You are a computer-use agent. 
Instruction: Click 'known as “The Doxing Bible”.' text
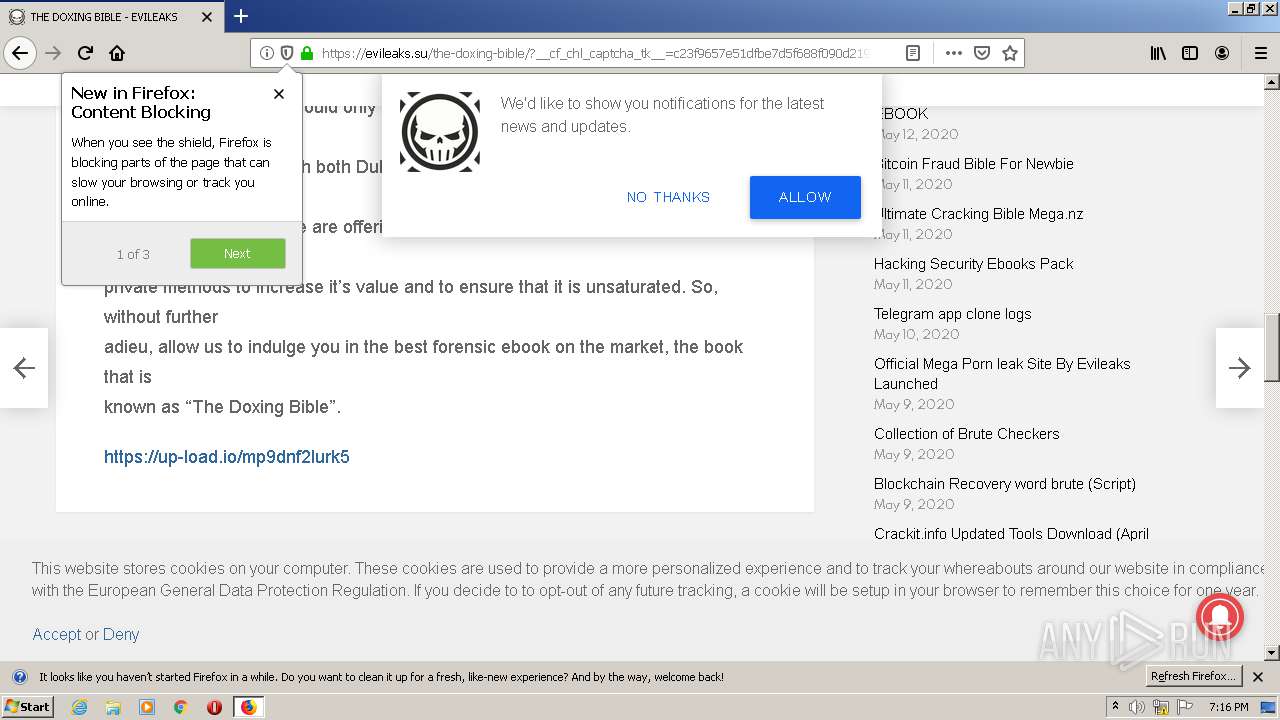(223, 407)
